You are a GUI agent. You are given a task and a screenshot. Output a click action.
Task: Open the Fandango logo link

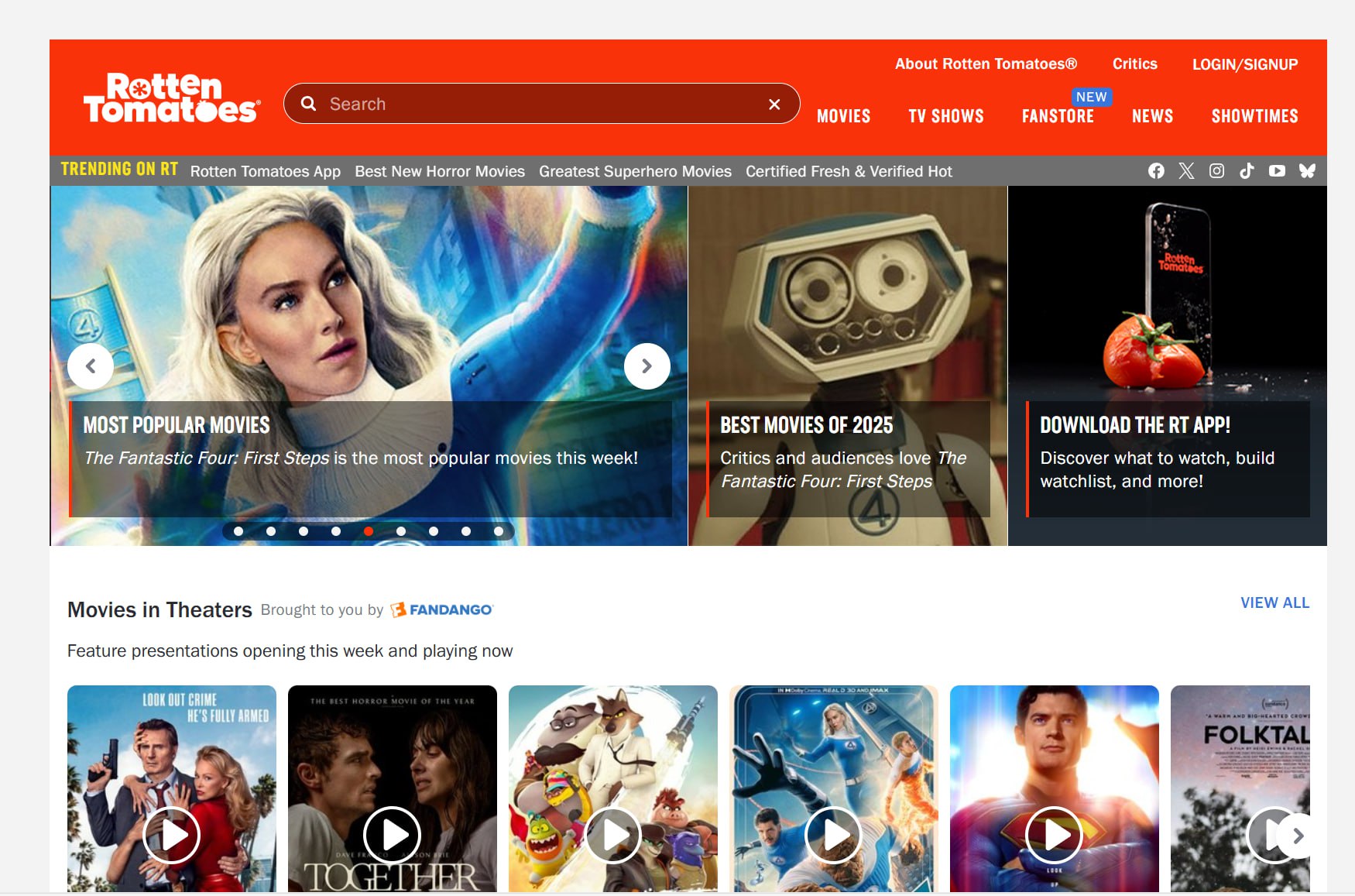(x=441, y=610)
